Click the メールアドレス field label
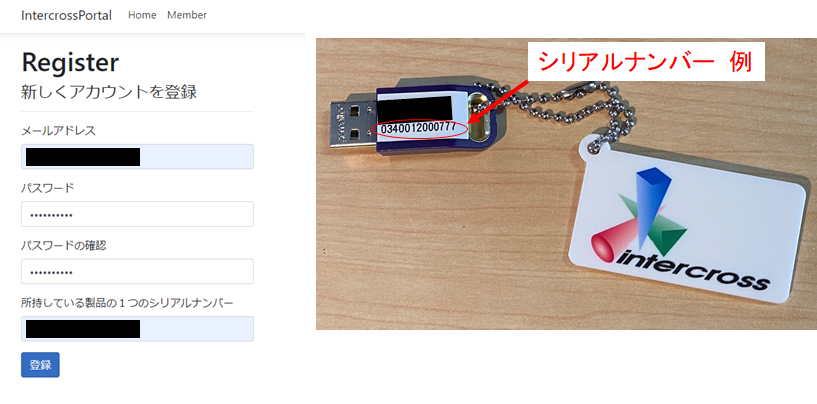This screenshot has height=404, width=817. (58, 131)
